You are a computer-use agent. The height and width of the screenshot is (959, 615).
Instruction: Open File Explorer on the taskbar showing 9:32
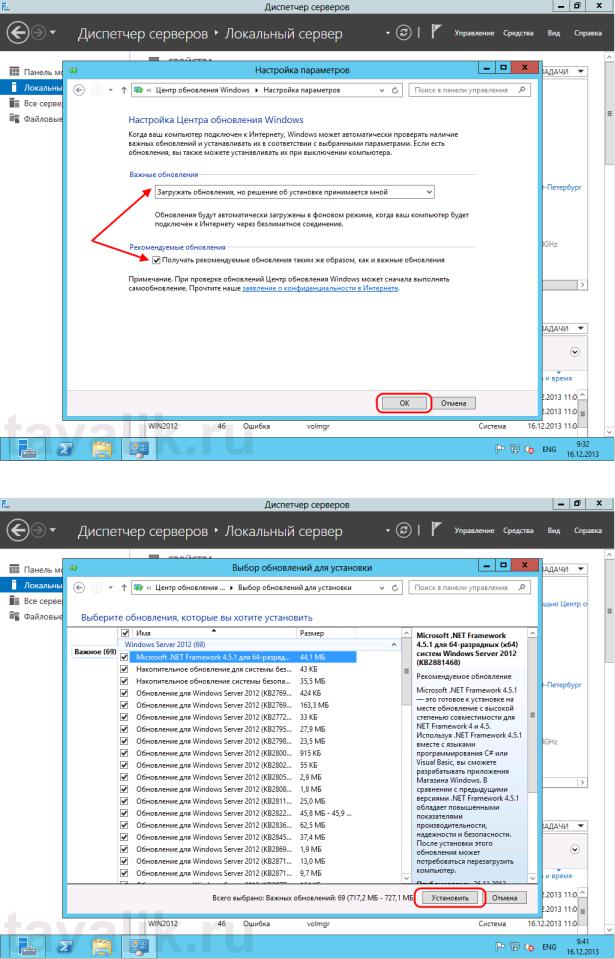[102, 450]
